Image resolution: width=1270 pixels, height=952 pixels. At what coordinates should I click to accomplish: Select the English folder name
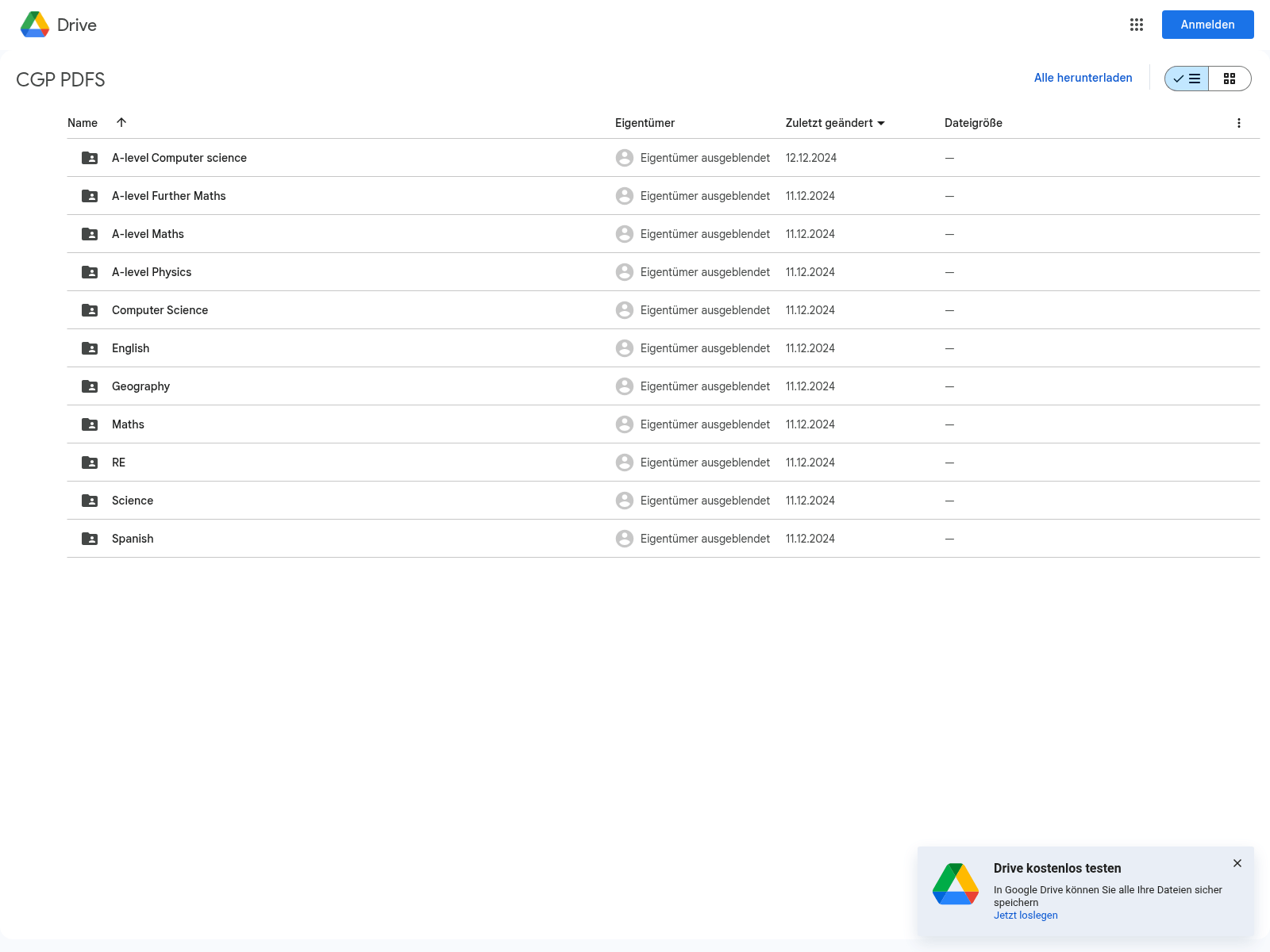pos(130,348)
